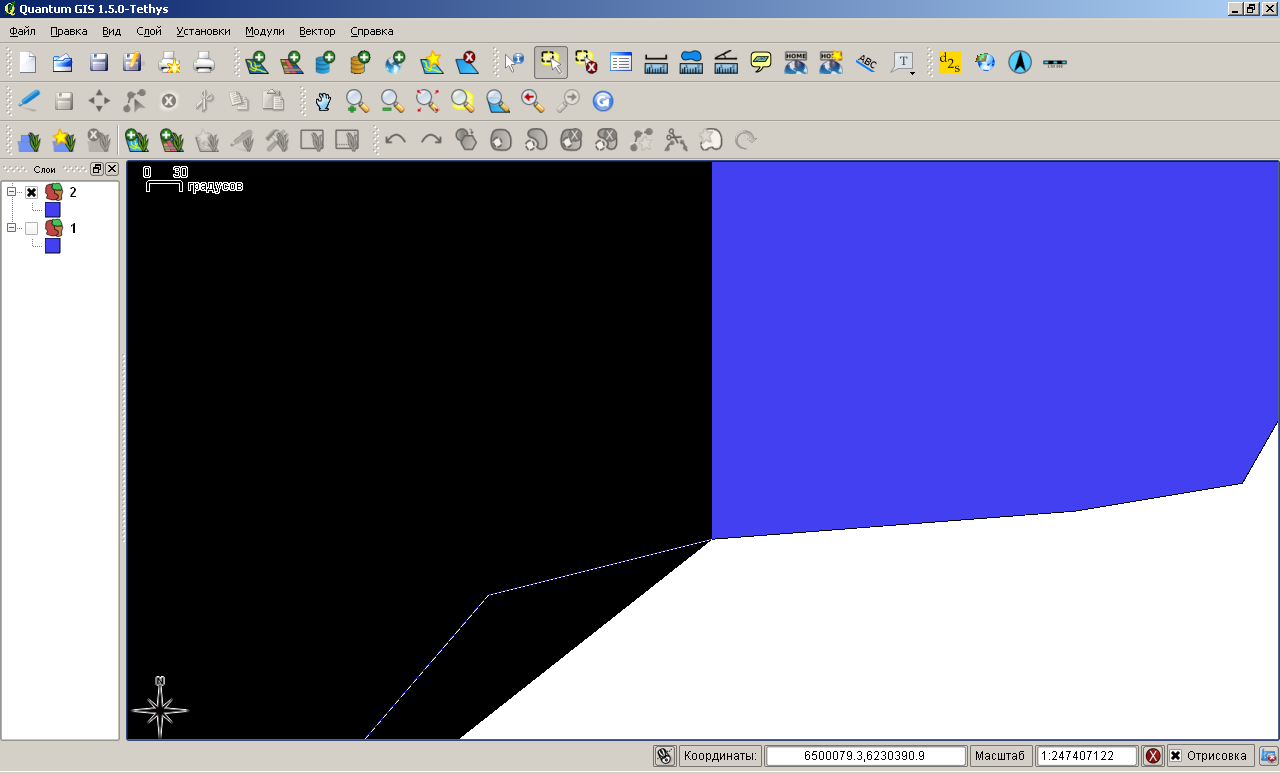Activate the Zoom In magnifier tool
The image size is (1280, 774).
point(357,101)
